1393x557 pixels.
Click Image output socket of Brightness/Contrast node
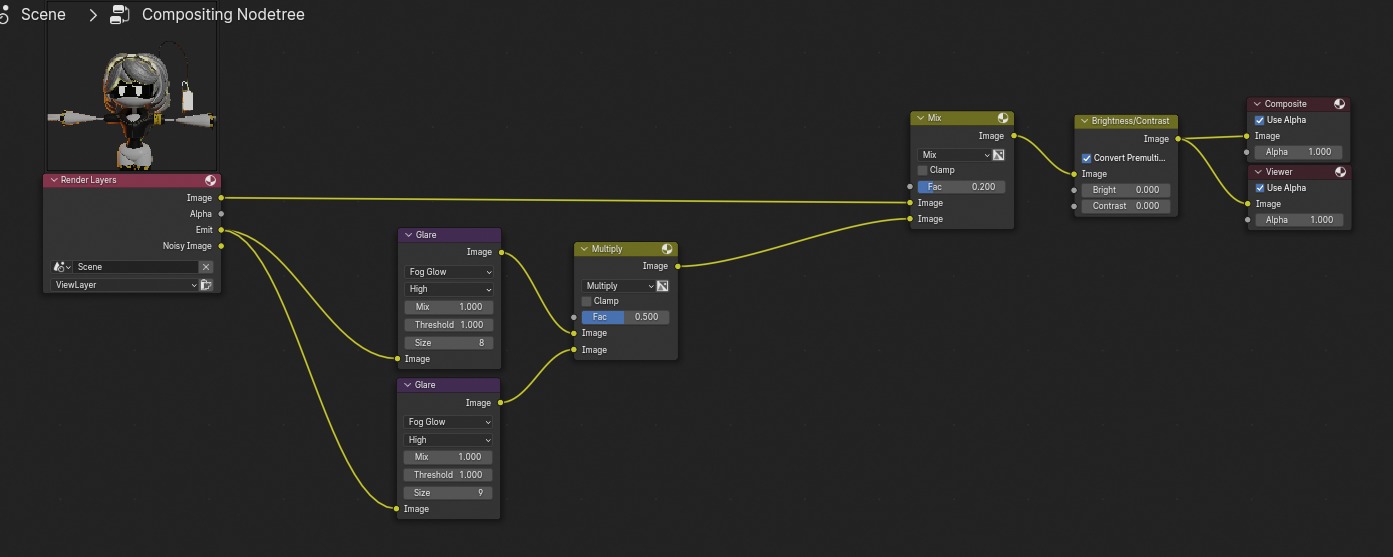pyautogui.click(x=1178, y=139)
